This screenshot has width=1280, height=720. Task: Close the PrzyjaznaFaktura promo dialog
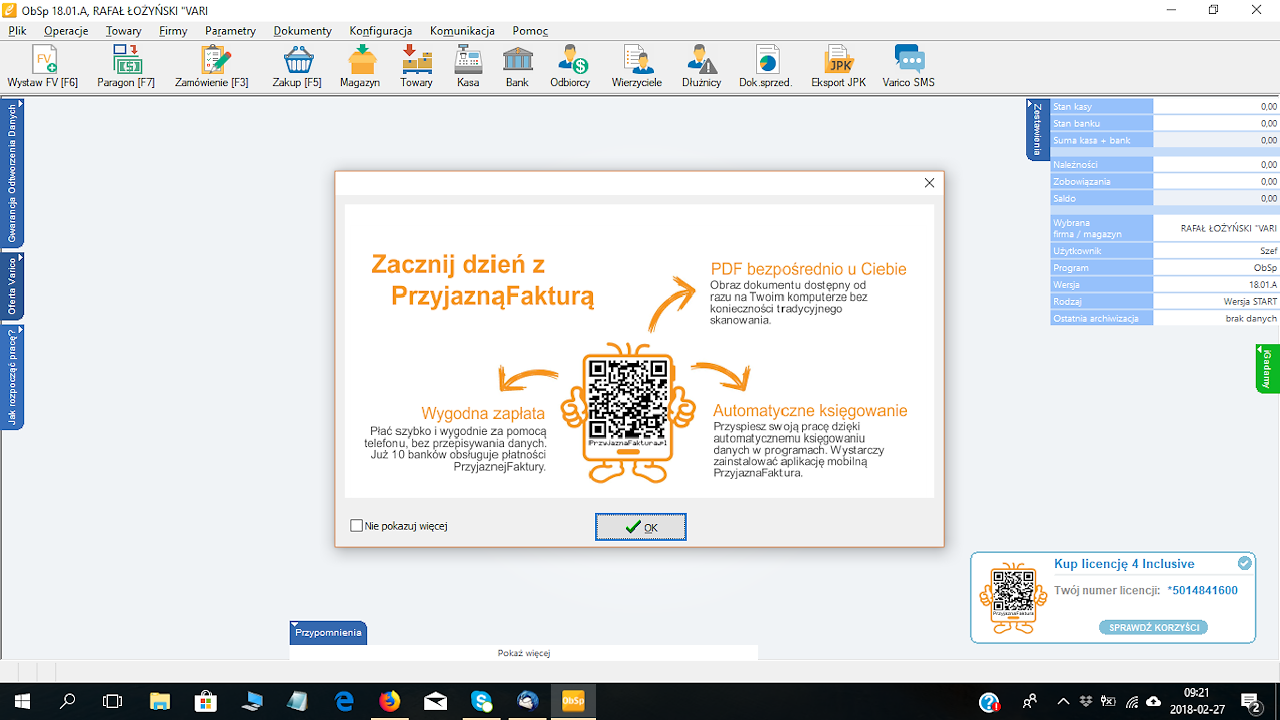pos(929,183)
